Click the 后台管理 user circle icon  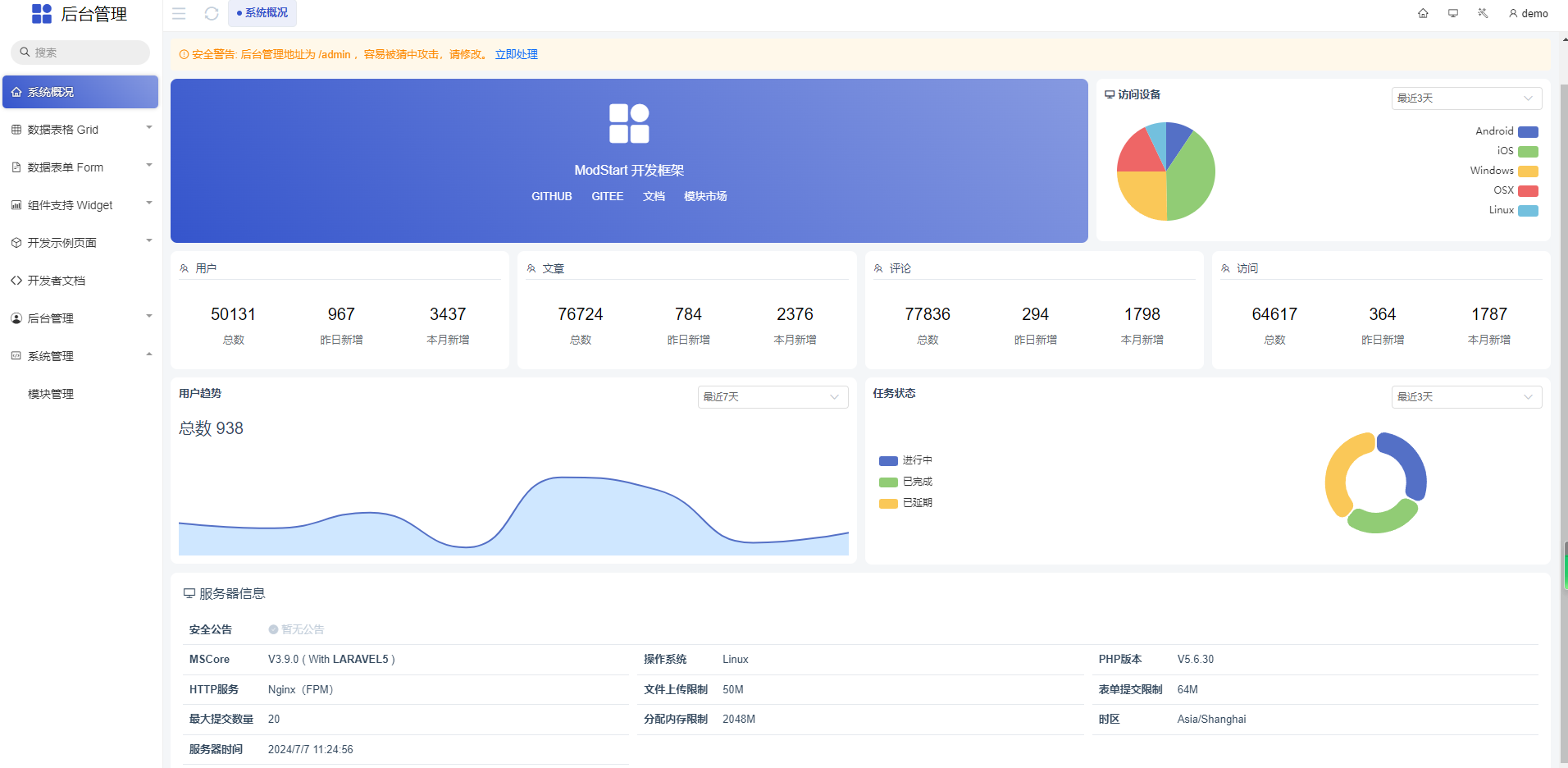coord(16,318)
